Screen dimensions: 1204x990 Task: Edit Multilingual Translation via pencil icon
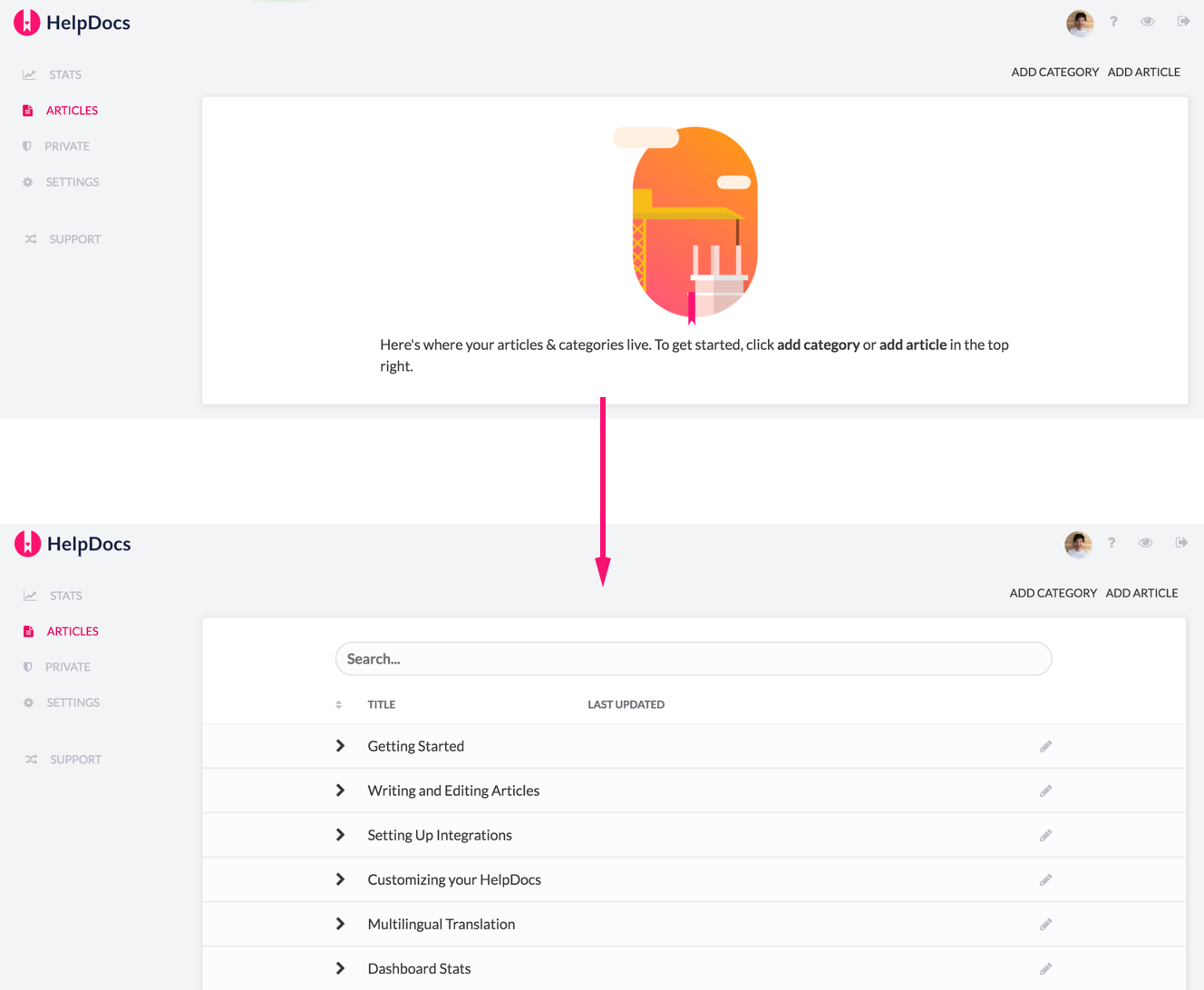(1045, 924)
